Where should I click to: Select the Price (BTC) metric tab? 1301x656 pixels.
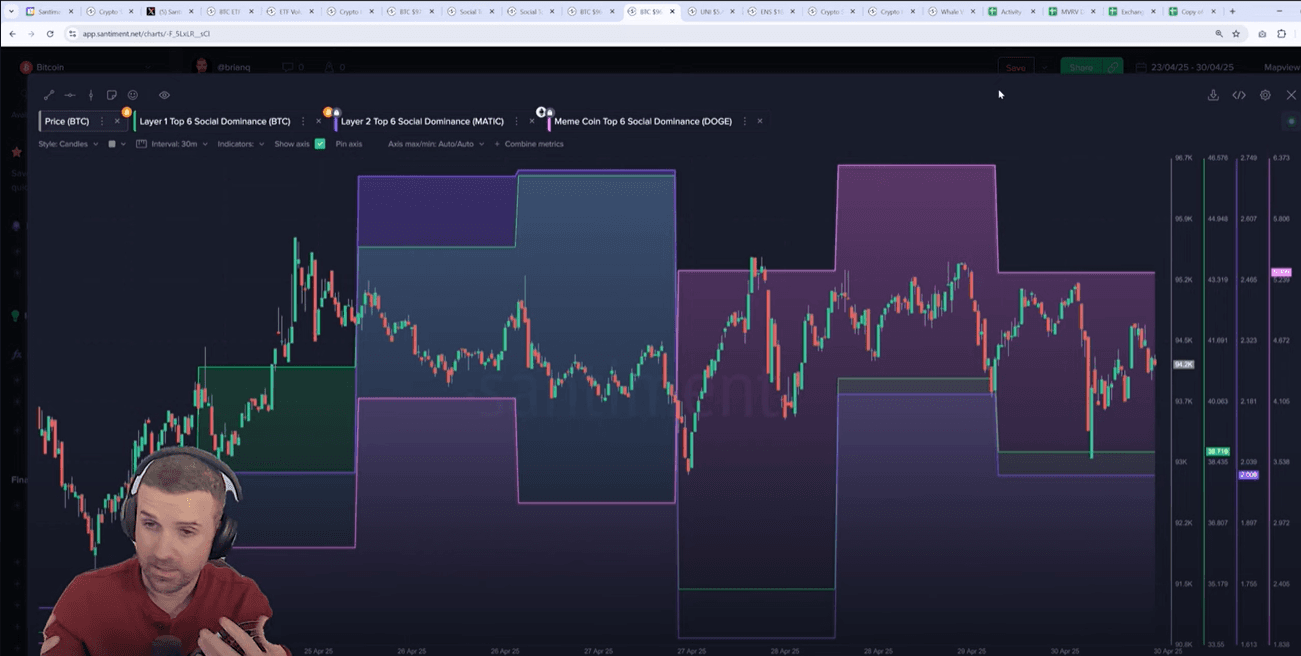click(x=67, y=121)
